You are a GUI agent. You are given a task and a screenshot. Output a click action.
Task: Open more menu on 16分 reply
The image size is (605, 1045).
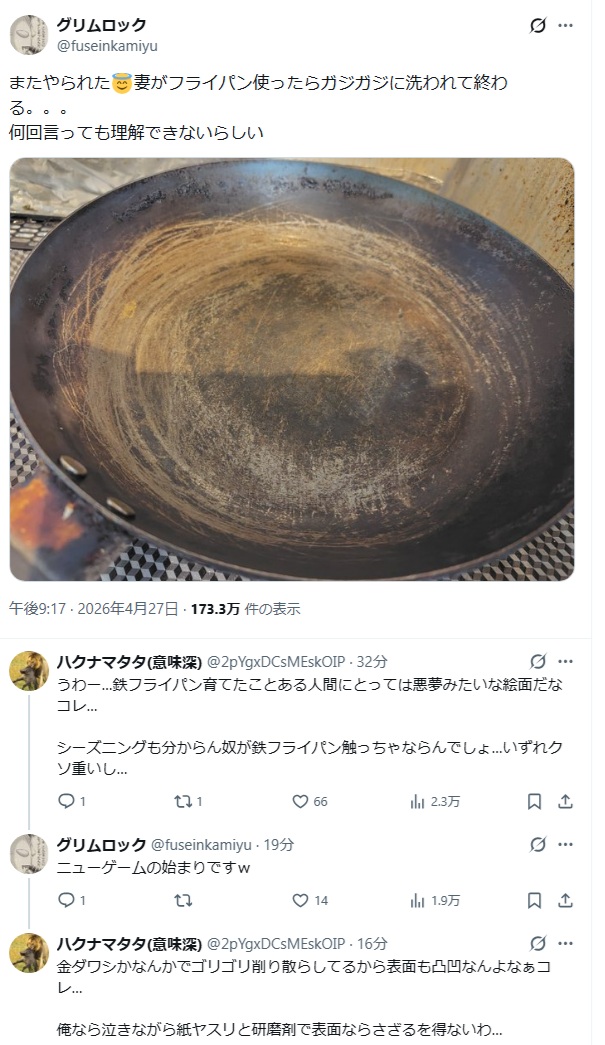coord(566,944)
